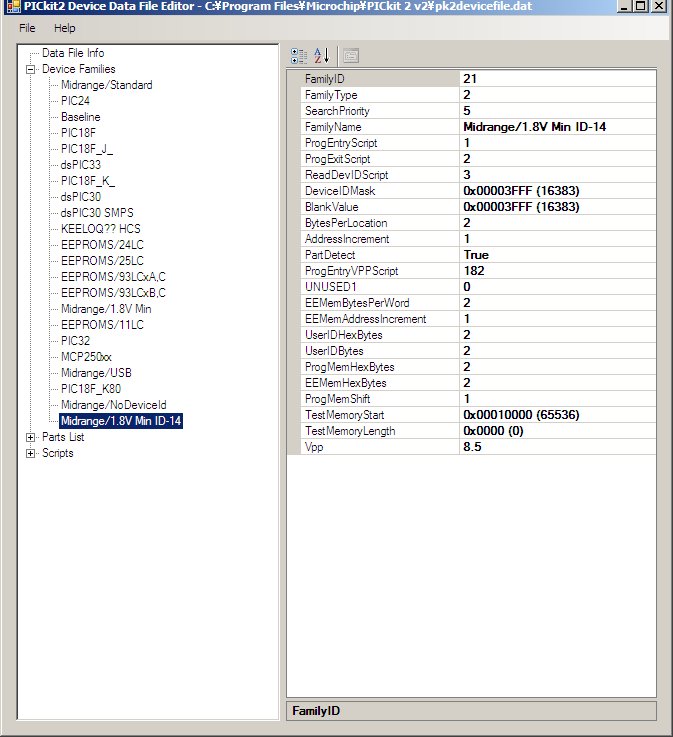673x737 pixels.
Task: Select the KEELOQ?? HCS family
Action: 101,229
